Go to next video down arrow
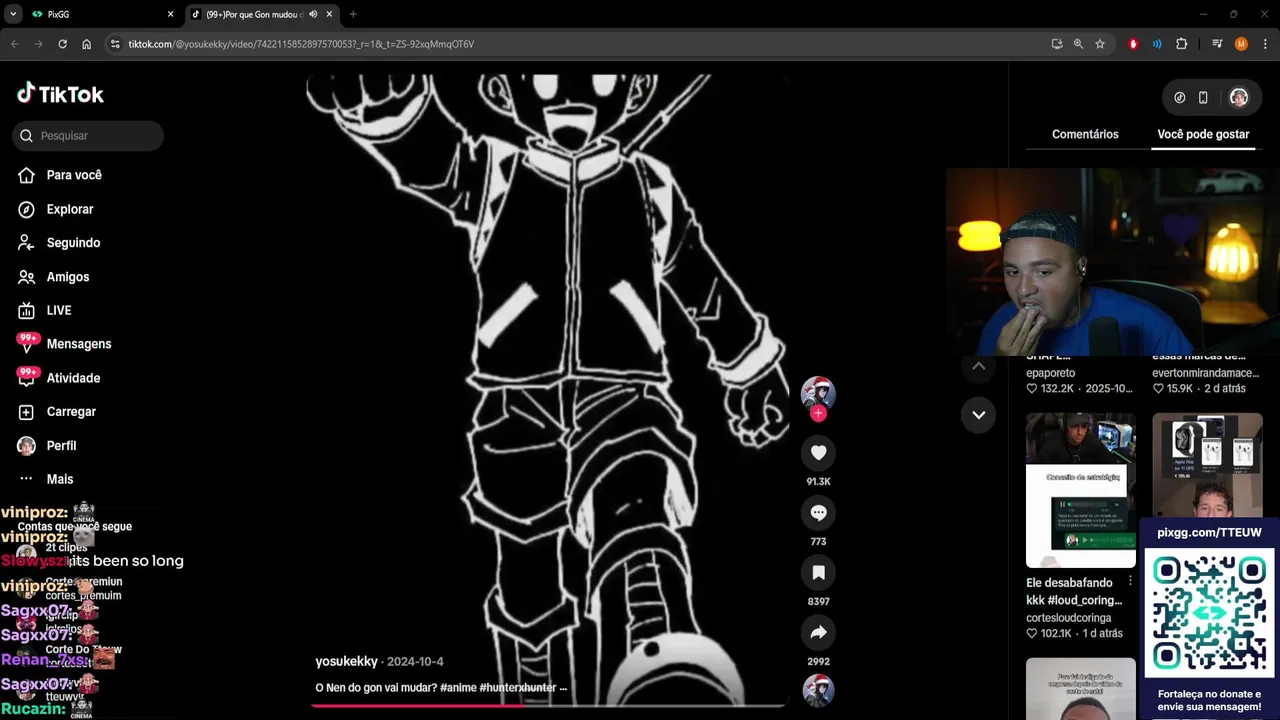 [978, 415]
